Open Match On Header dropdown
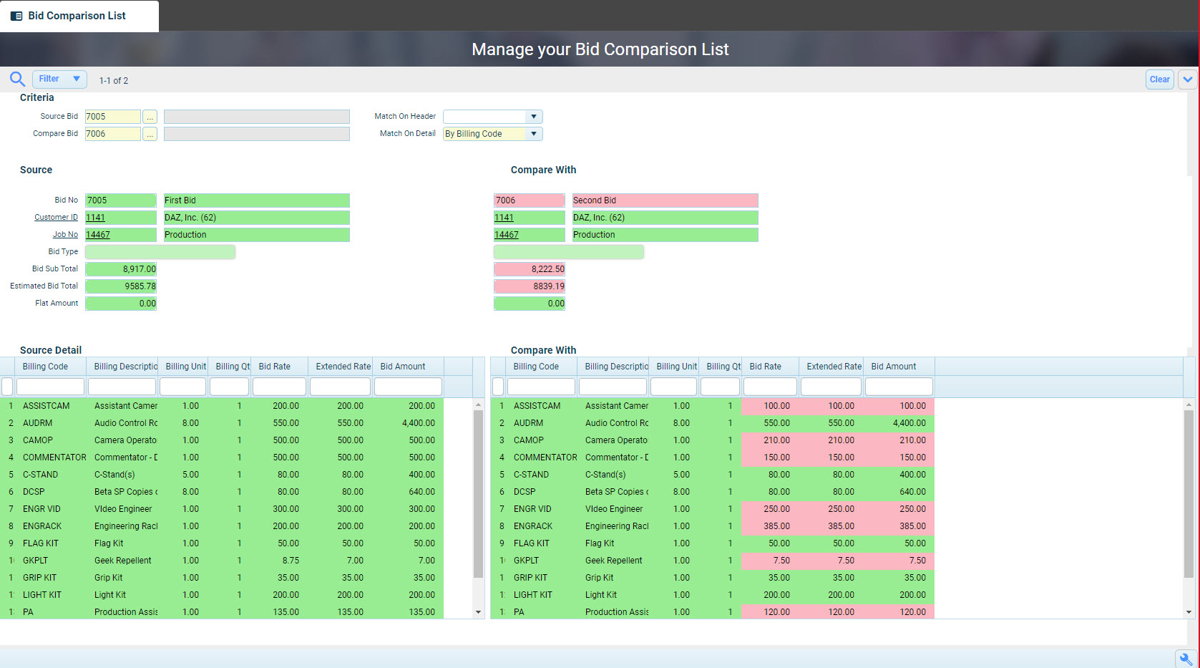This screenshot has height=668, width=1200. pyautogui.click(x=534, y=117)
